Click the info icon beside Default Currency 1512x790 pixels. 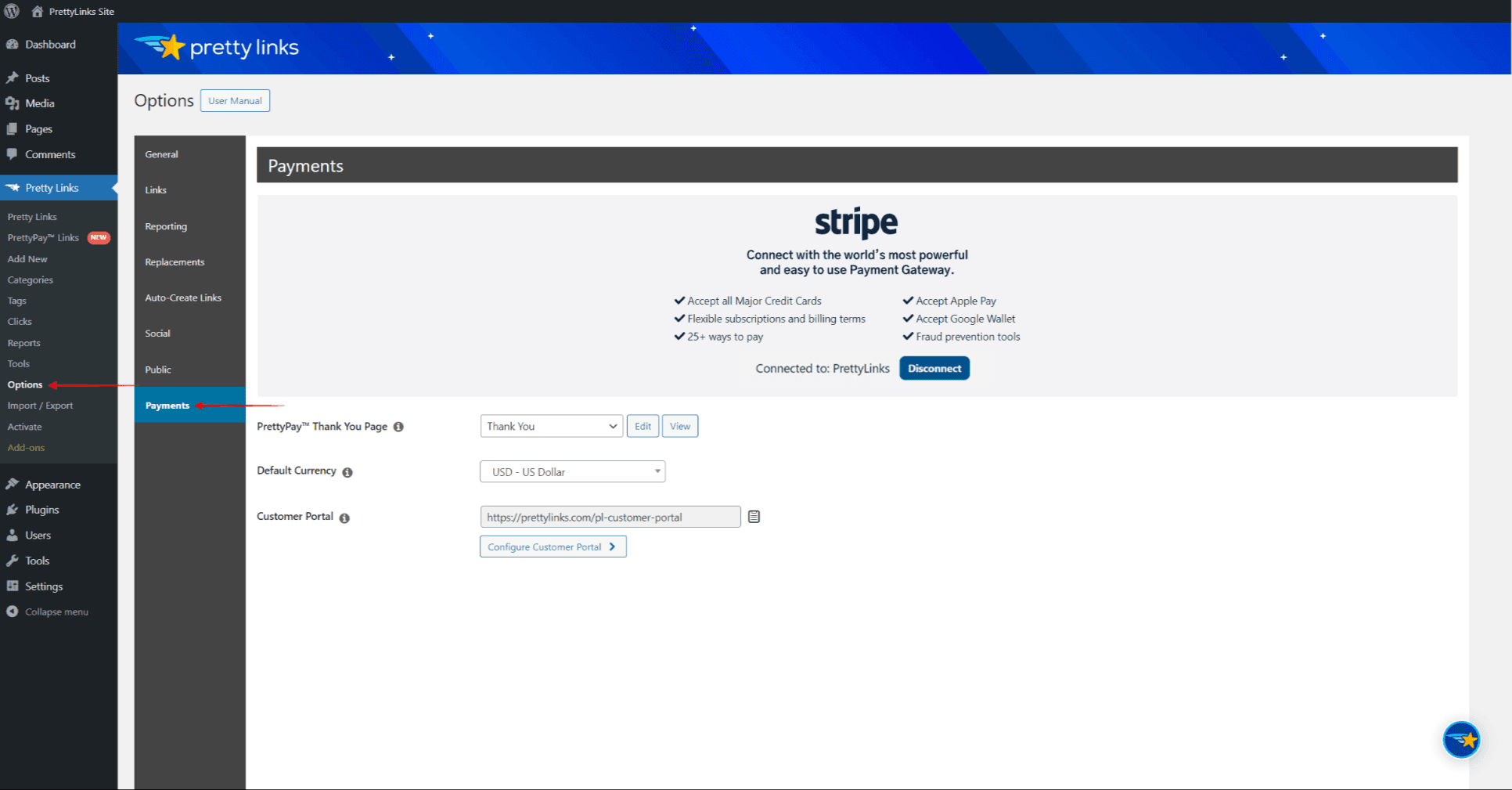(349, 471)
